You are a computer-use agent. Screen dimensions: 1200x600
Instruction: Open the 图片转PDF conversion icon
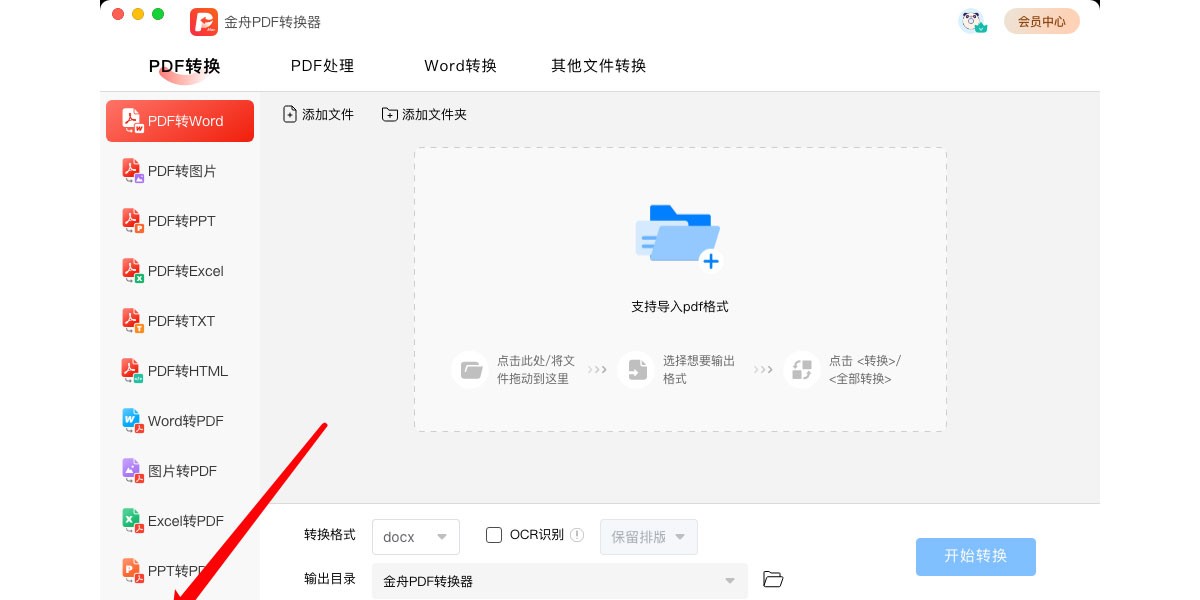click(x=133, y=471)
